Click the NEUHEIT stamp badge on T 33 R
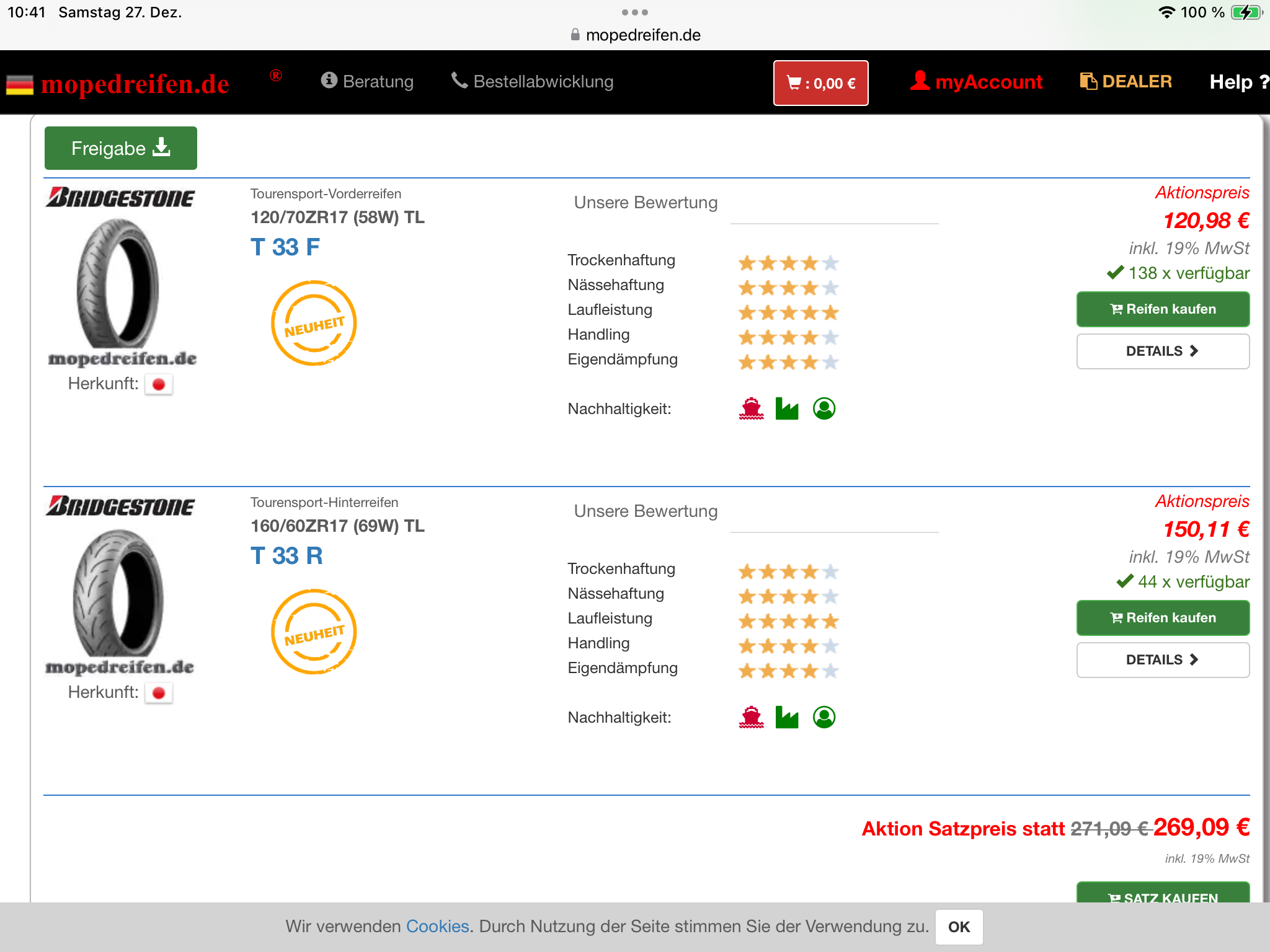Screen dimensions: 1270x952 314,632
